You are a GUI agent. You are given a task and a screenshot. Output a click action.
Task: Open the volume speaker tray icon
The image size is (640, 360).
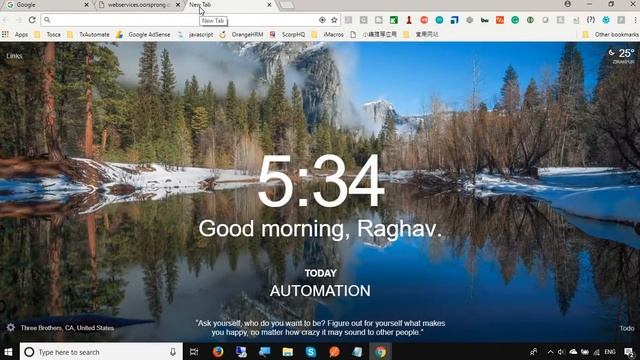(561, 352)
